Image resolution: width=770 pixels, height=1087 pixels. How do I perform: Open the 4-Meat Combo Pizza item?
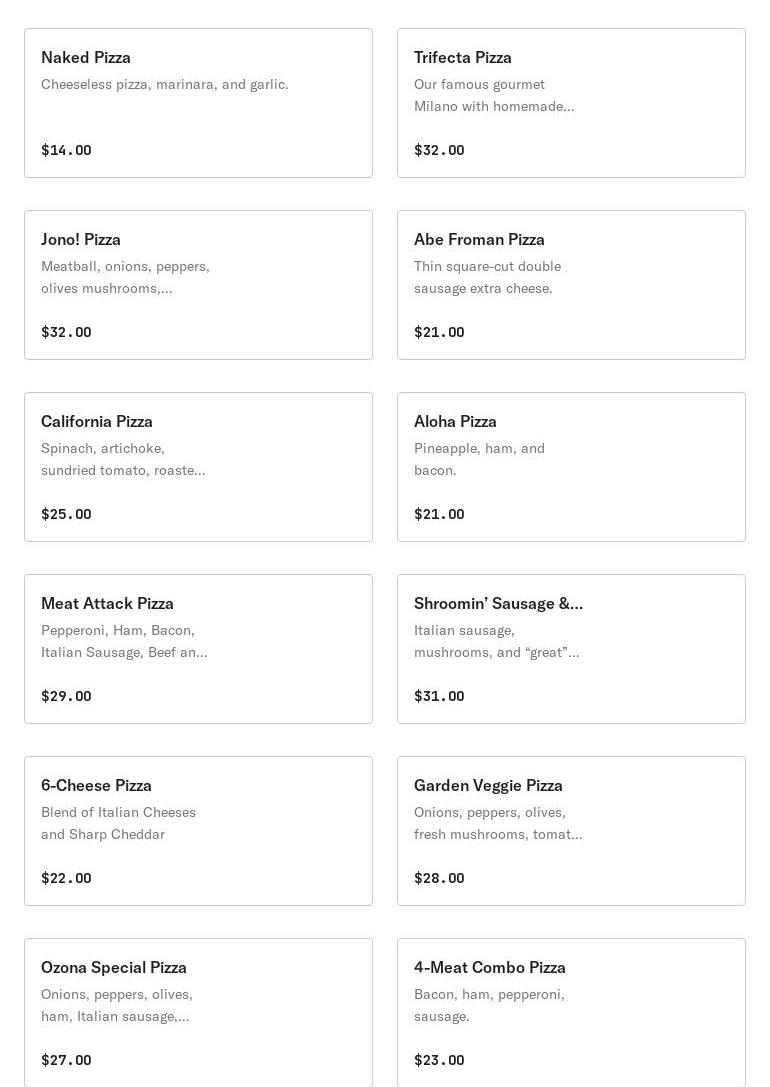coord(571,1013)
